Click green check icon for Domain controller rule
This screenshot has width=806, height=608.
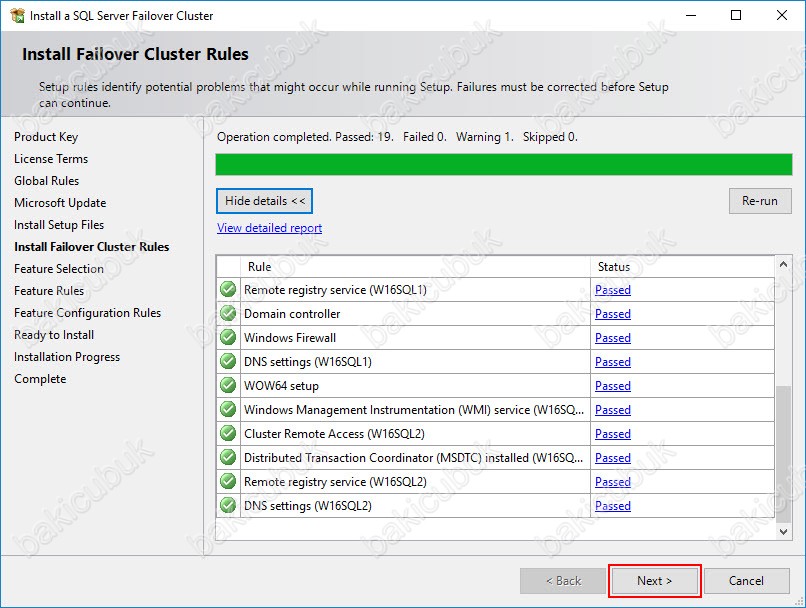228,313
